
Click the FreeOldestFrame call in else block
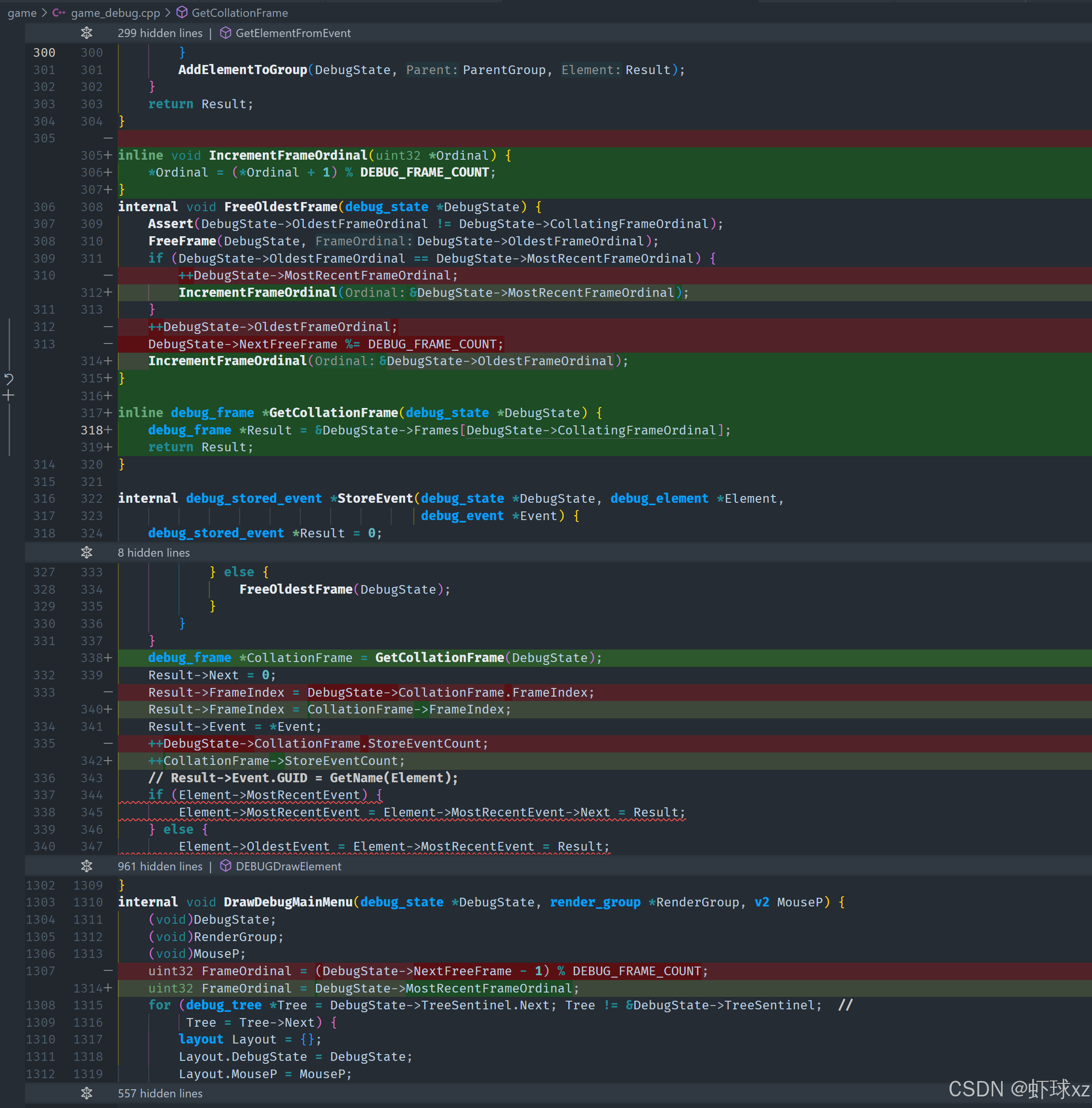point(295,589)
